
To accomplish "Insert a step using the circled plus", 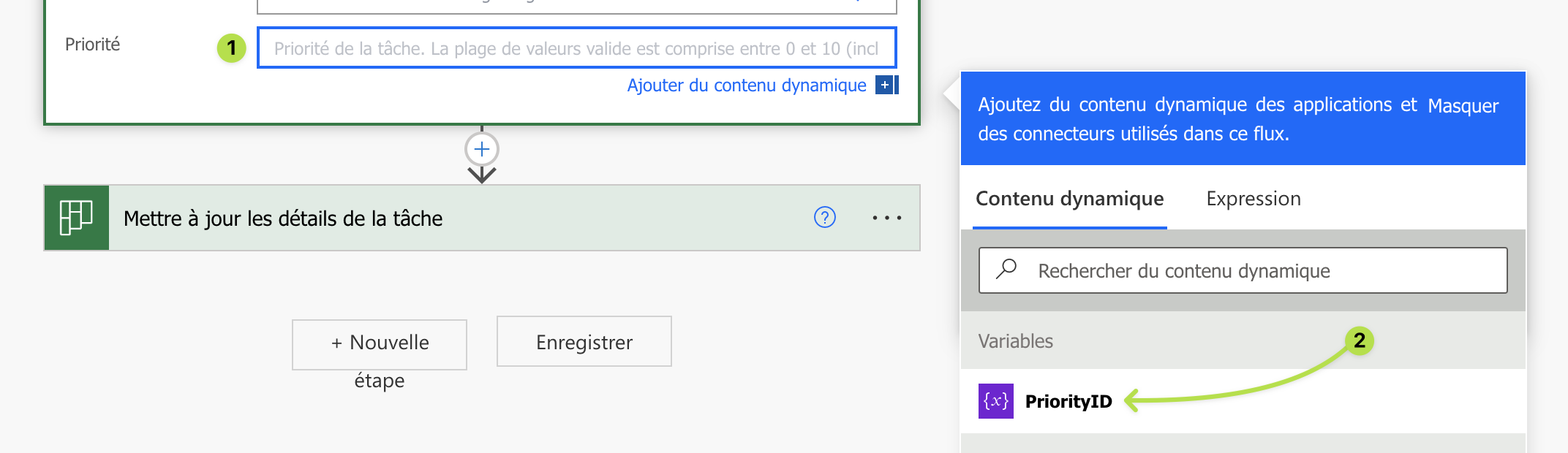I will (x=482, y=150).
